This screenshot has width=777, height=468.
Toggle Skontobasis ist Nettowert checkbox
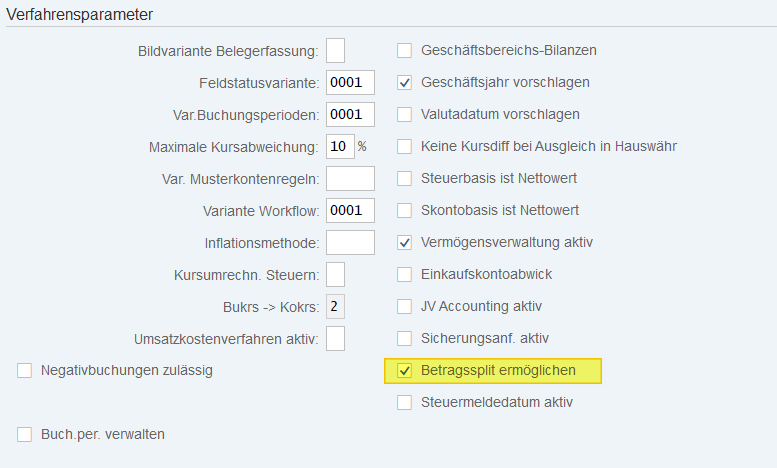coord(404,210)
